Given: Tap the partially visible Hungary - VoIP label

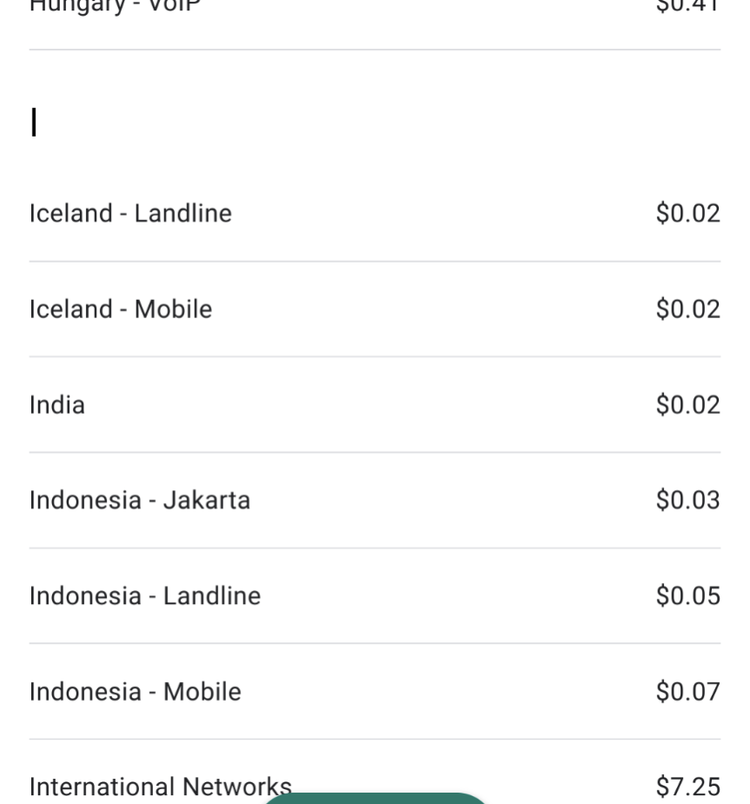Looking at the screenshot, I should pyautogui.click(x=115, y=6).
